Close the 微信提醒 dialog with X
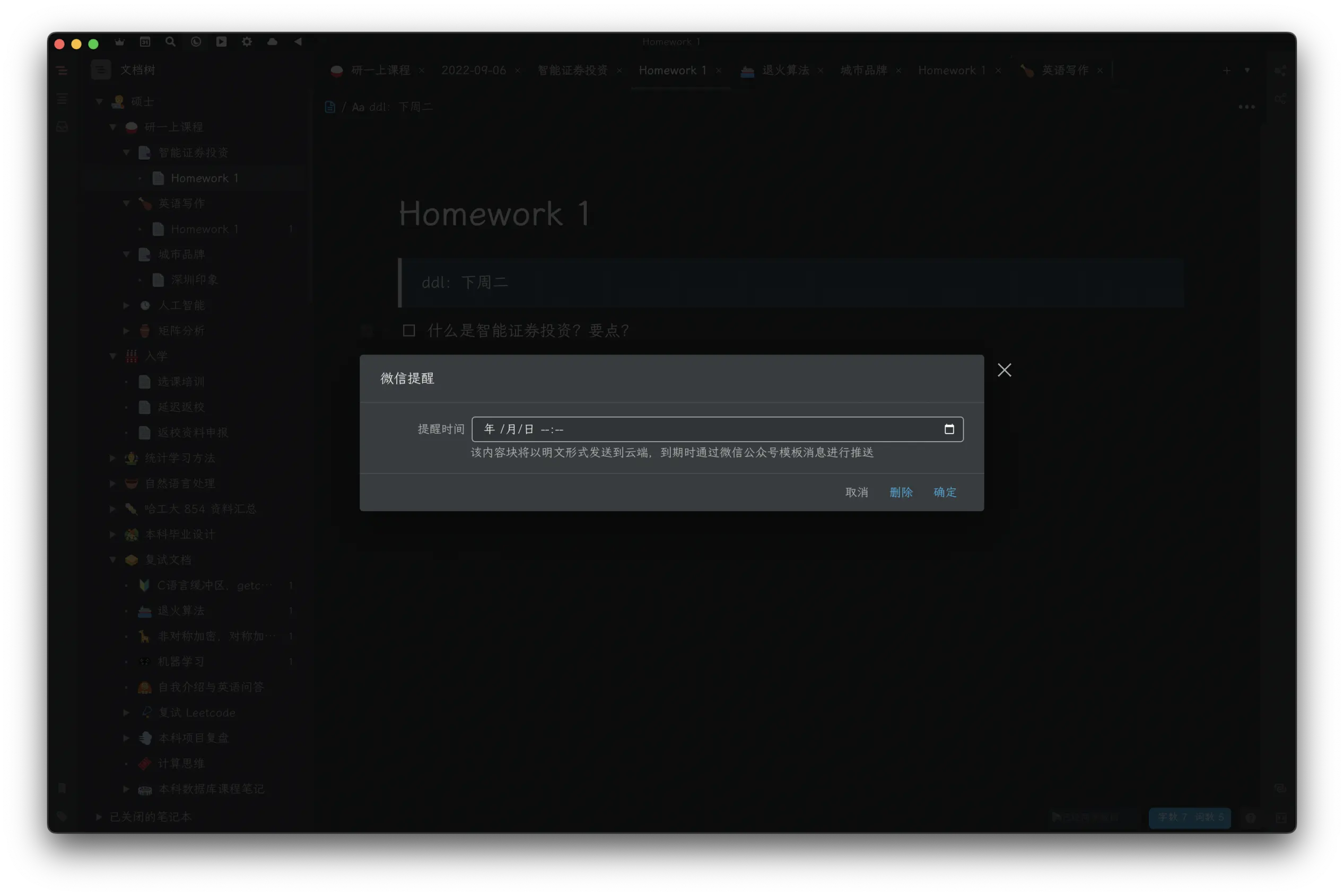The height and width of the screenshot is (896, 1344). 1004,370
